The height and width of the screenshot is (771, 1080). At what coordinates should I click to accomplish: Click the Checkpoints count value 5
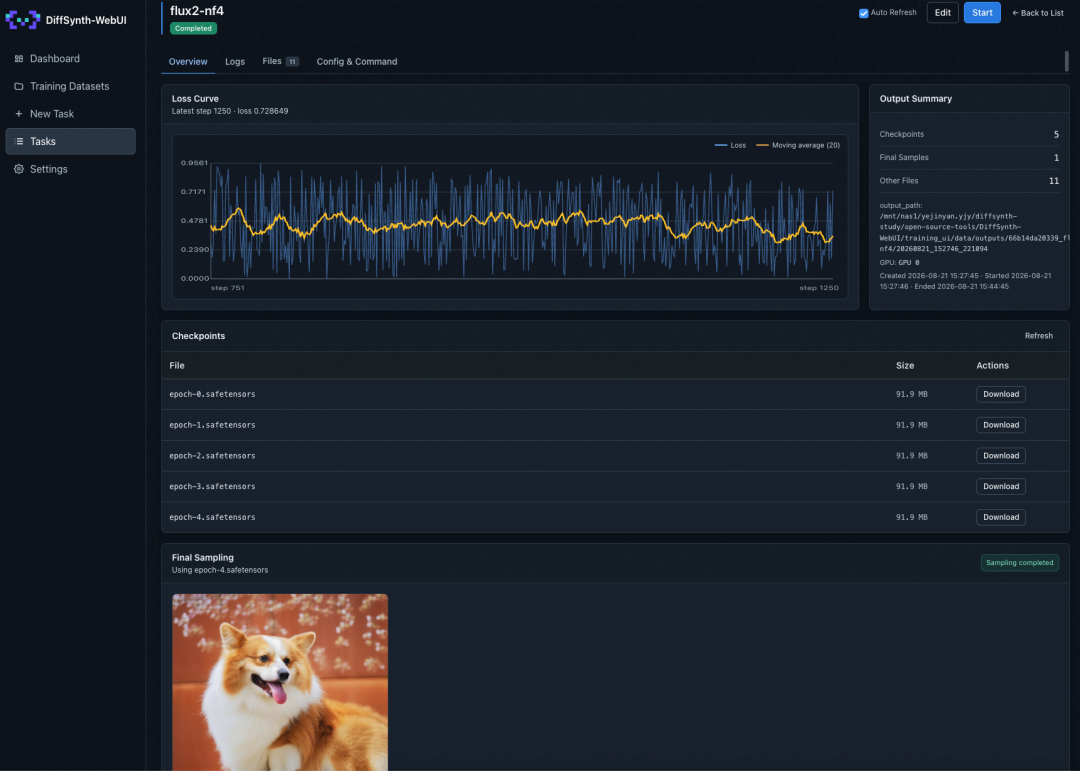pyautogui.click(x=1056, y=134)
